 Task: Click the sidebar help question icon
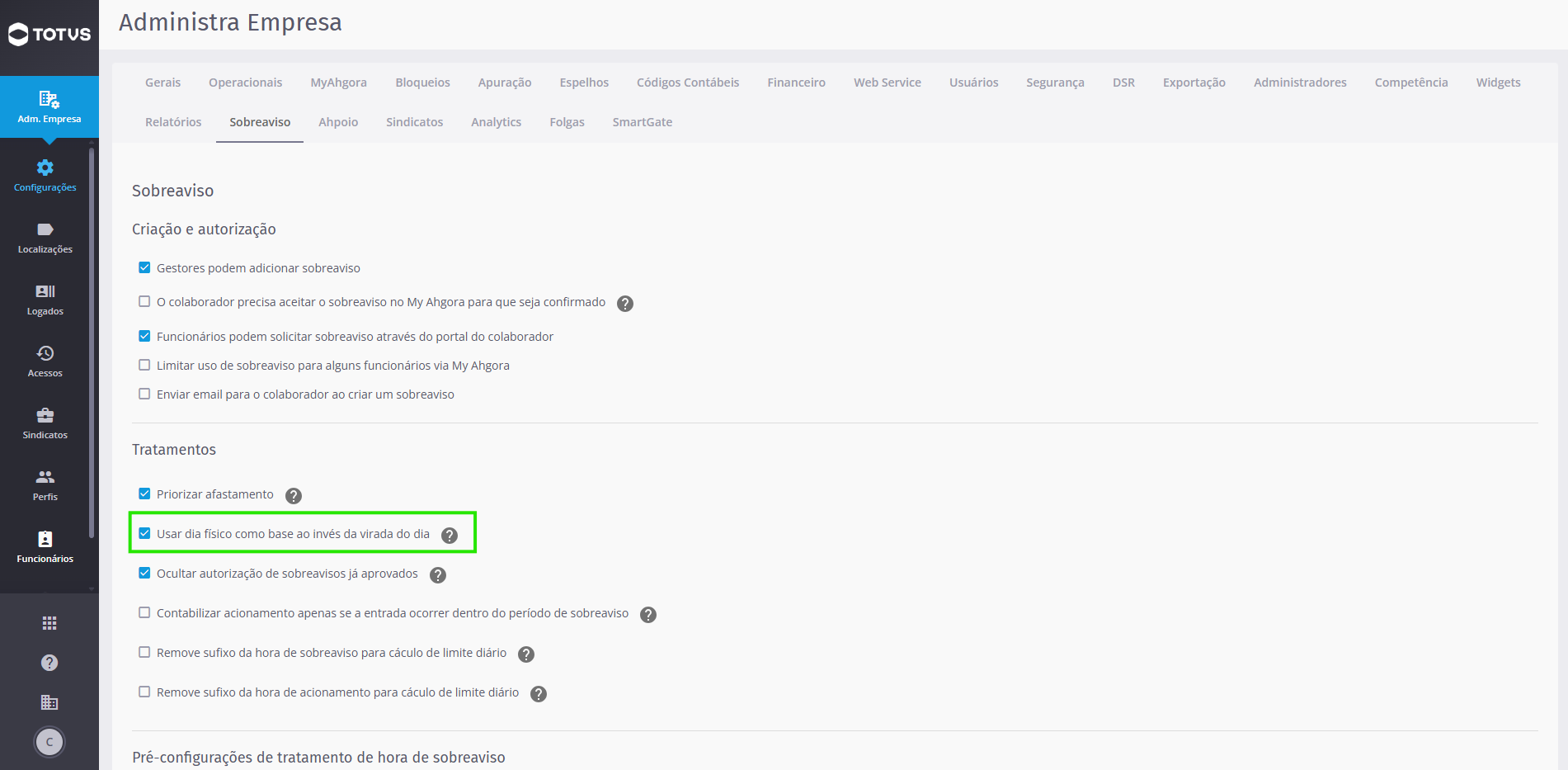[x=49, y=663]
